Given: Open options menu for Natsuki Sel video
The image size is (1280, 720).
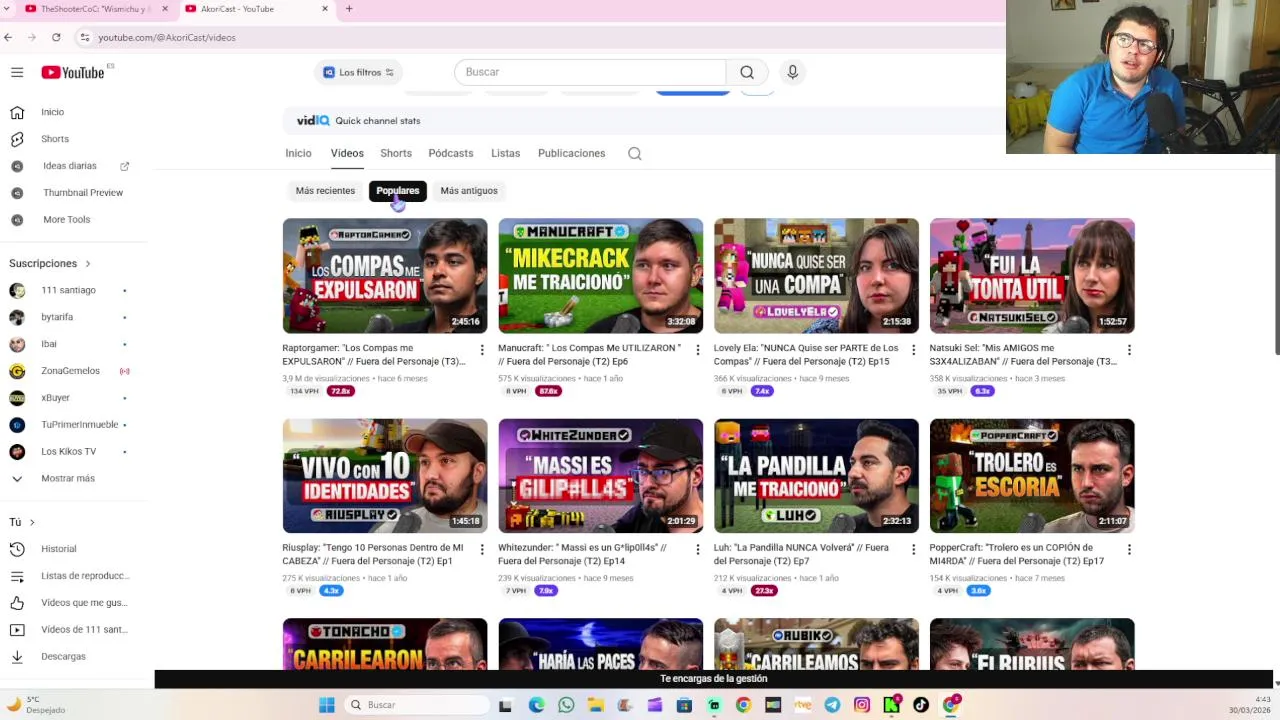Looking at the screenshot, I should [1129, 350].
